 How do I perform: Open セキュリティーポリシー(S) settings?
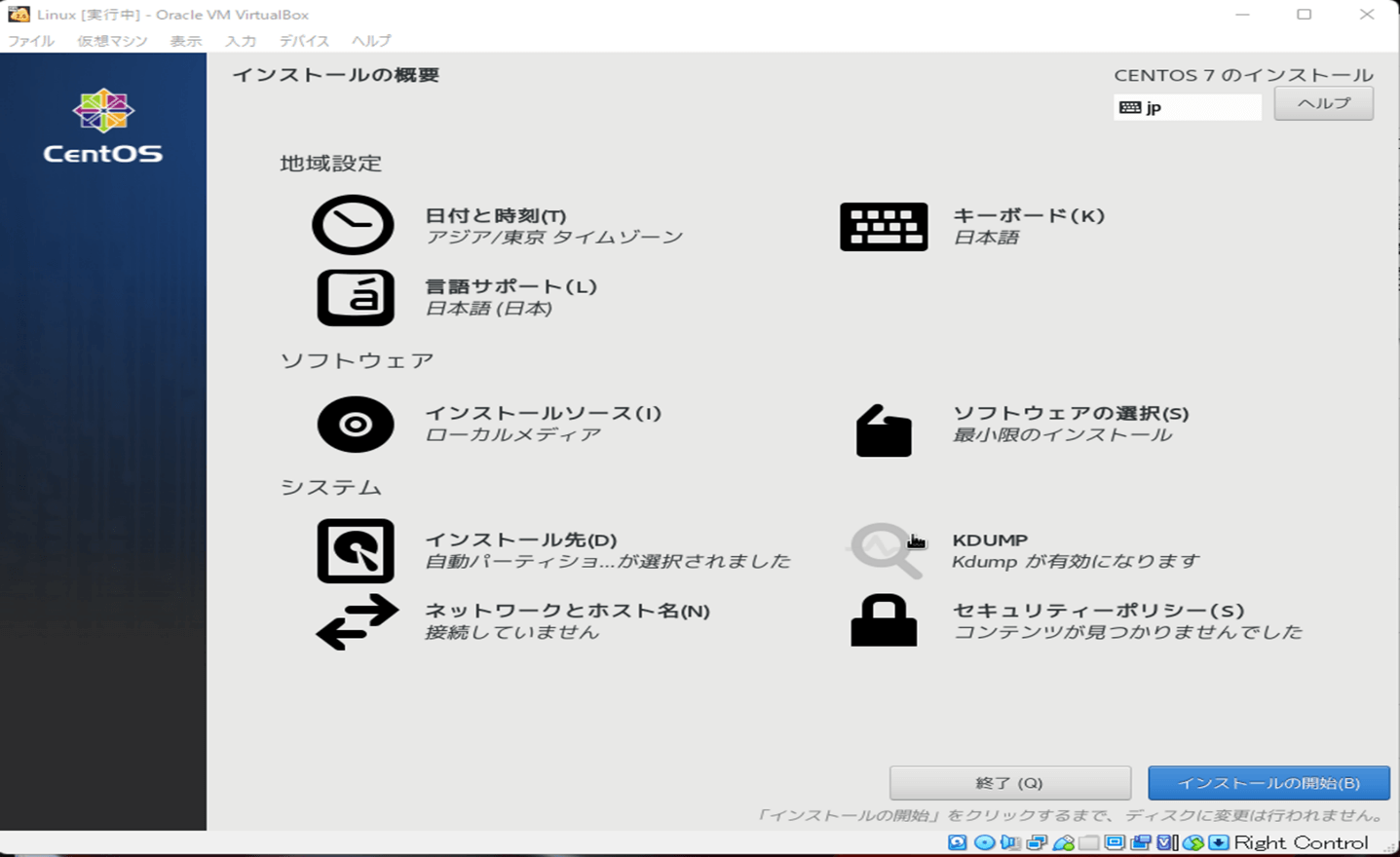coord(1099,611)
